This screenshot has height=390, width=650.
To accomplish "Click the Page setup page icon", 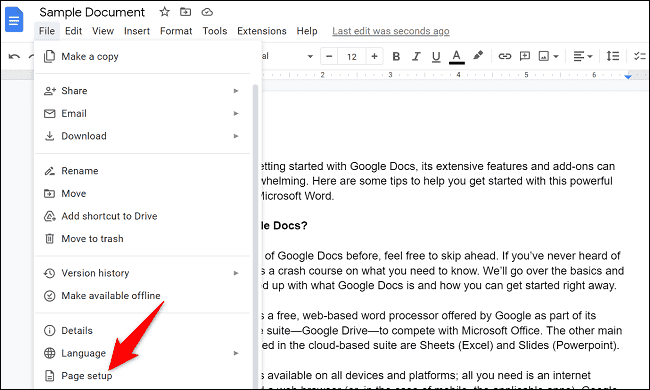I will tap(49, 376).
